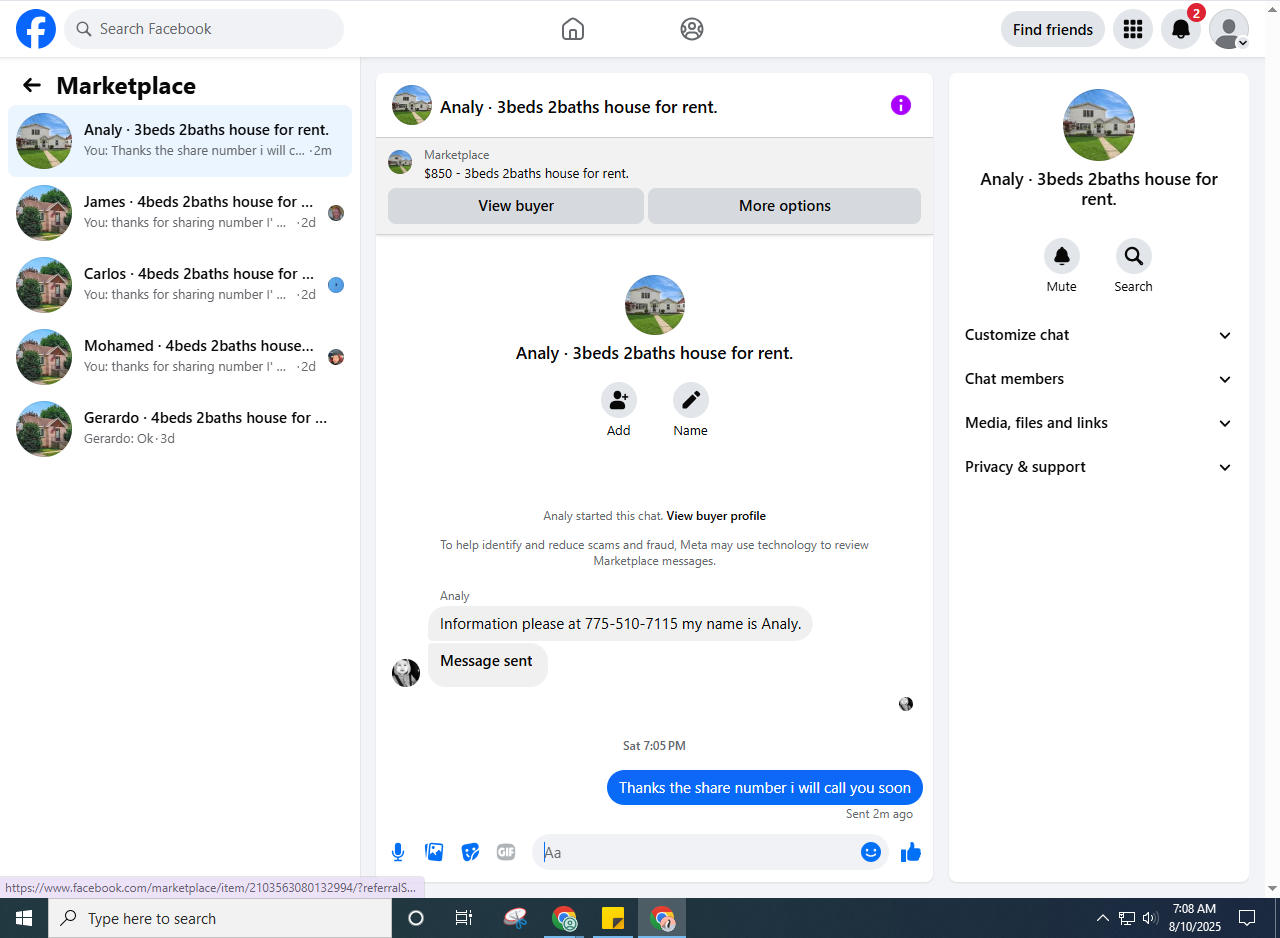1280x938 pixels.
Task: Expand the Customize chat section
Action: [1099, 335]
